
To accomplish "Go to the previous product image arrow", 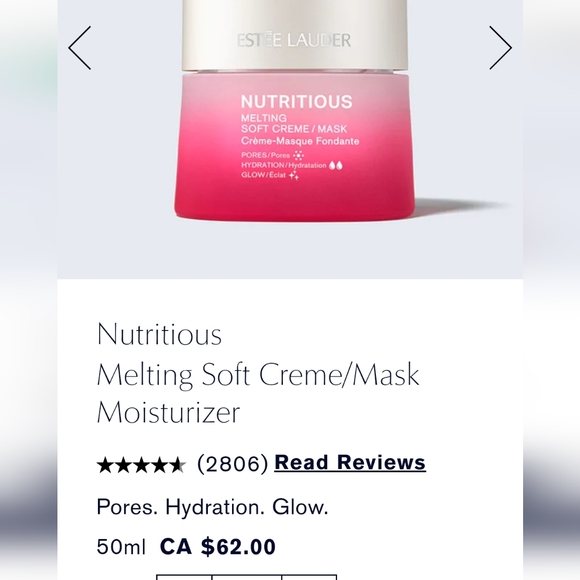I will (x=80, y=48).
